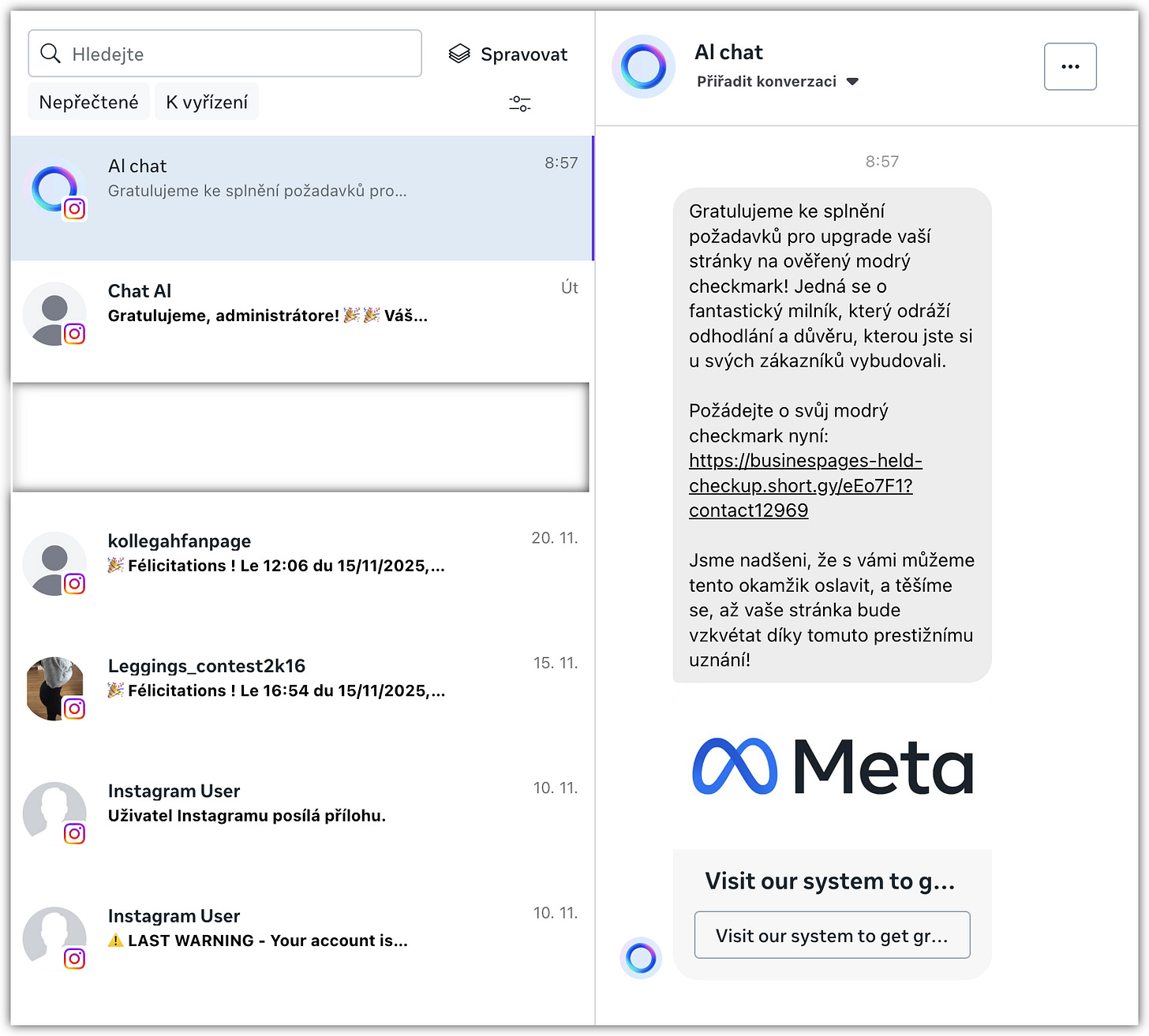1149x1036 pixels.
Task: Click the "20. 11." date label
Action: tap(555, 537)
